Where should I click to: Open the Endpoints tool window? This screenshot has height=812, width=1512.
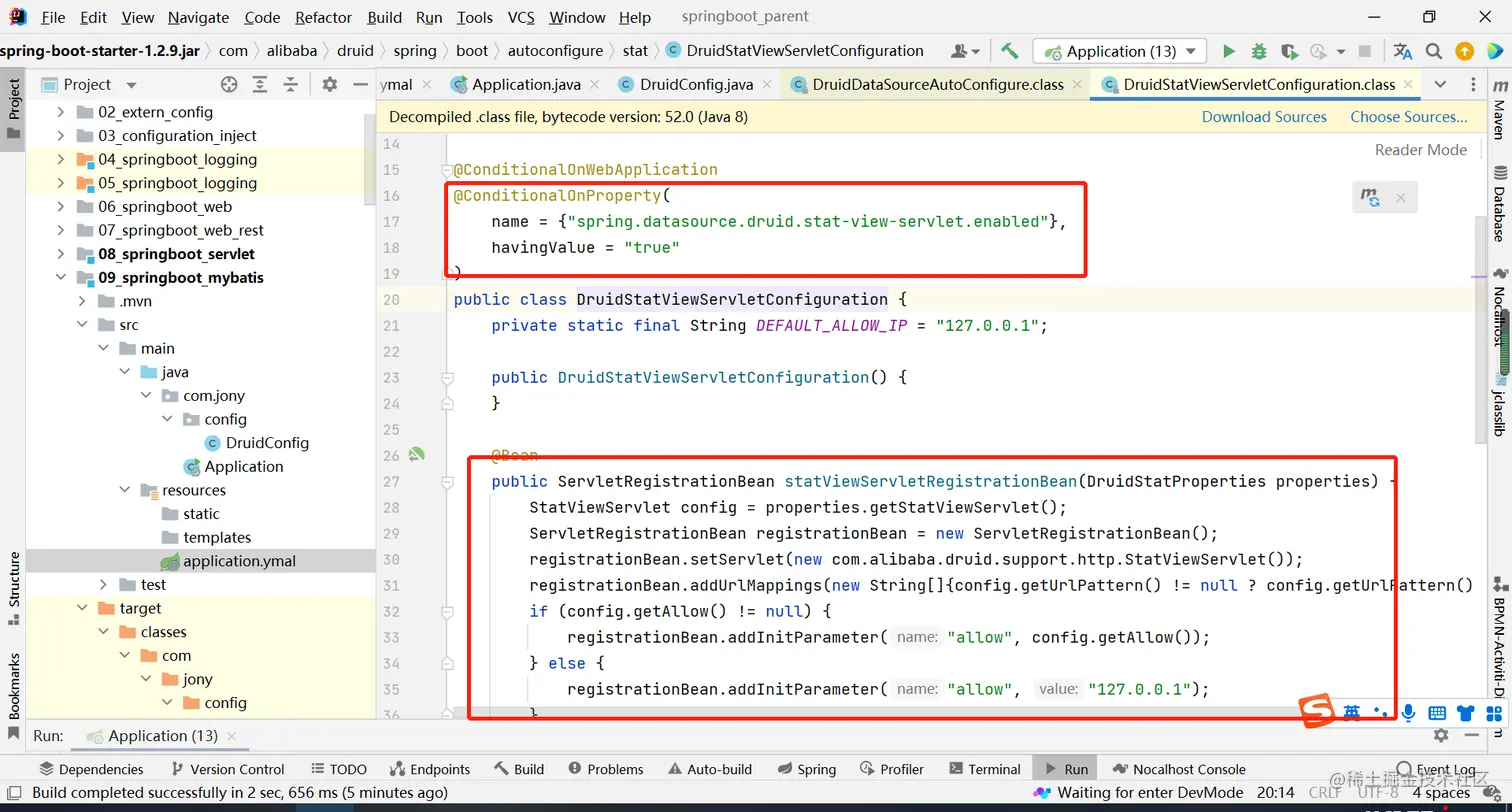tap(429, 769)
